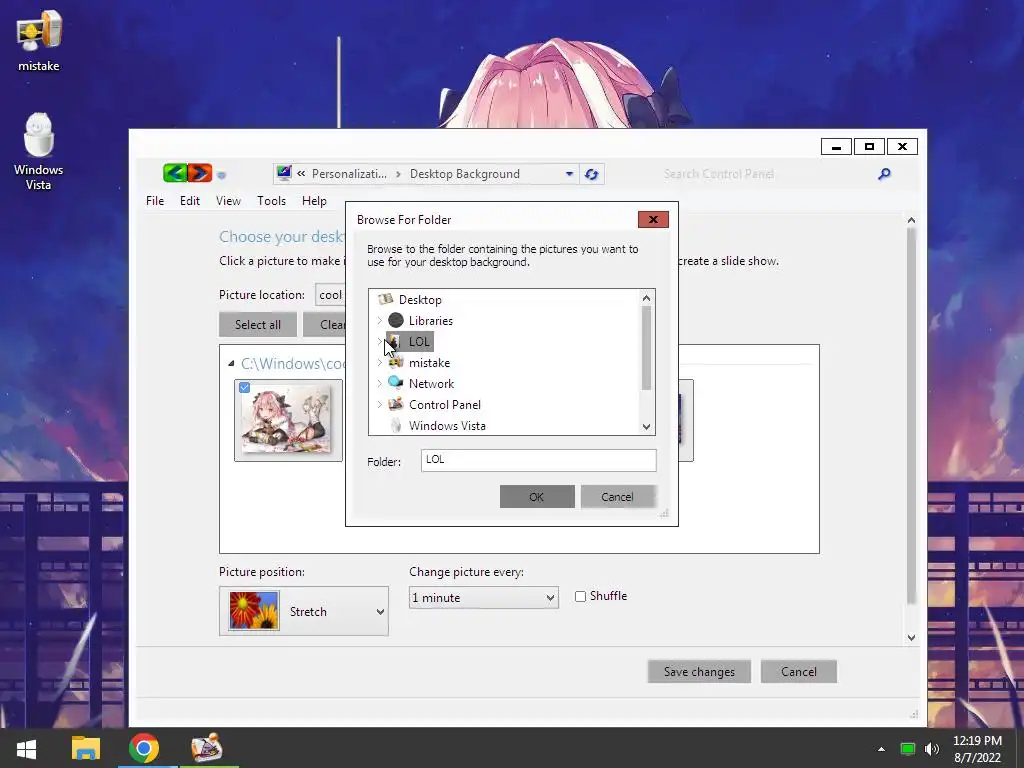Click the Libraries icon in the folder tree
Screen dimensions: 1024x768
(x=396, y=320)
